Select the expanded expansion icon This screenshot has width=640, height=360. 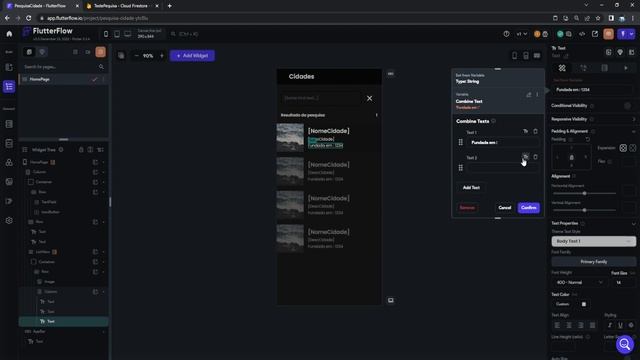pyautogui.click(x=623, y=148)
